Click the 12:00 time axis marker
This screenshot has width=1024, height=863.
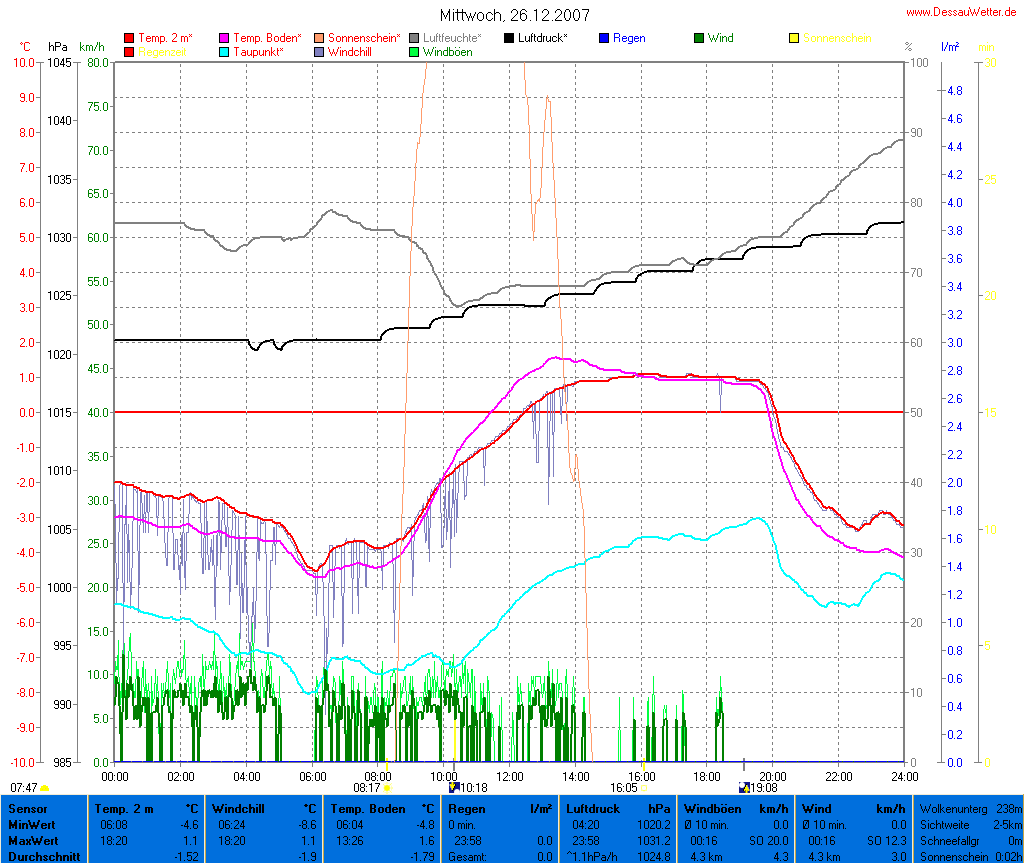510,776
